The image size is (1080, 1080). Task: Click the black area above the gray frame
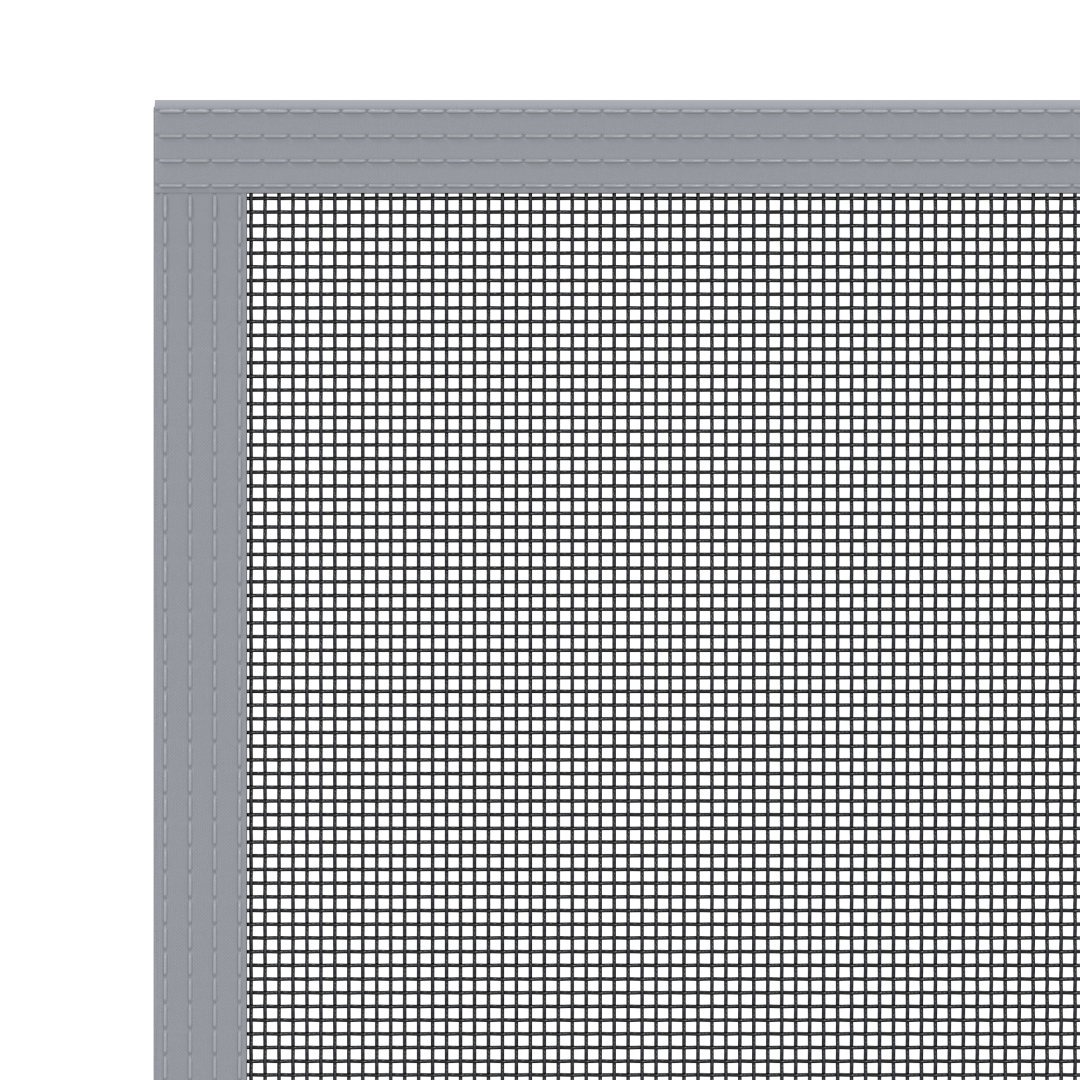click(x=600, y=48)
